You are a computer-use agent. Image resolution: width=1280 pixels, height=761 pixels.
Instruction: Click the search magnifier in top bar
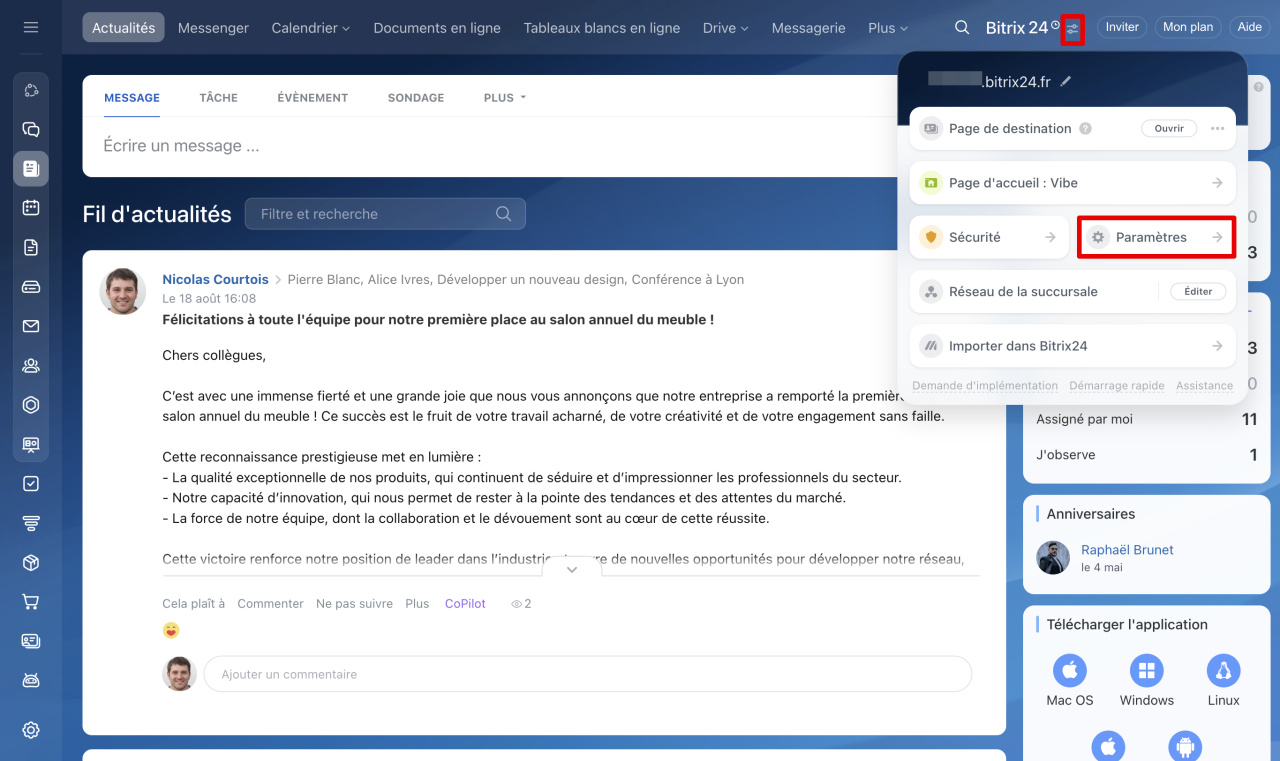point(962,28)
